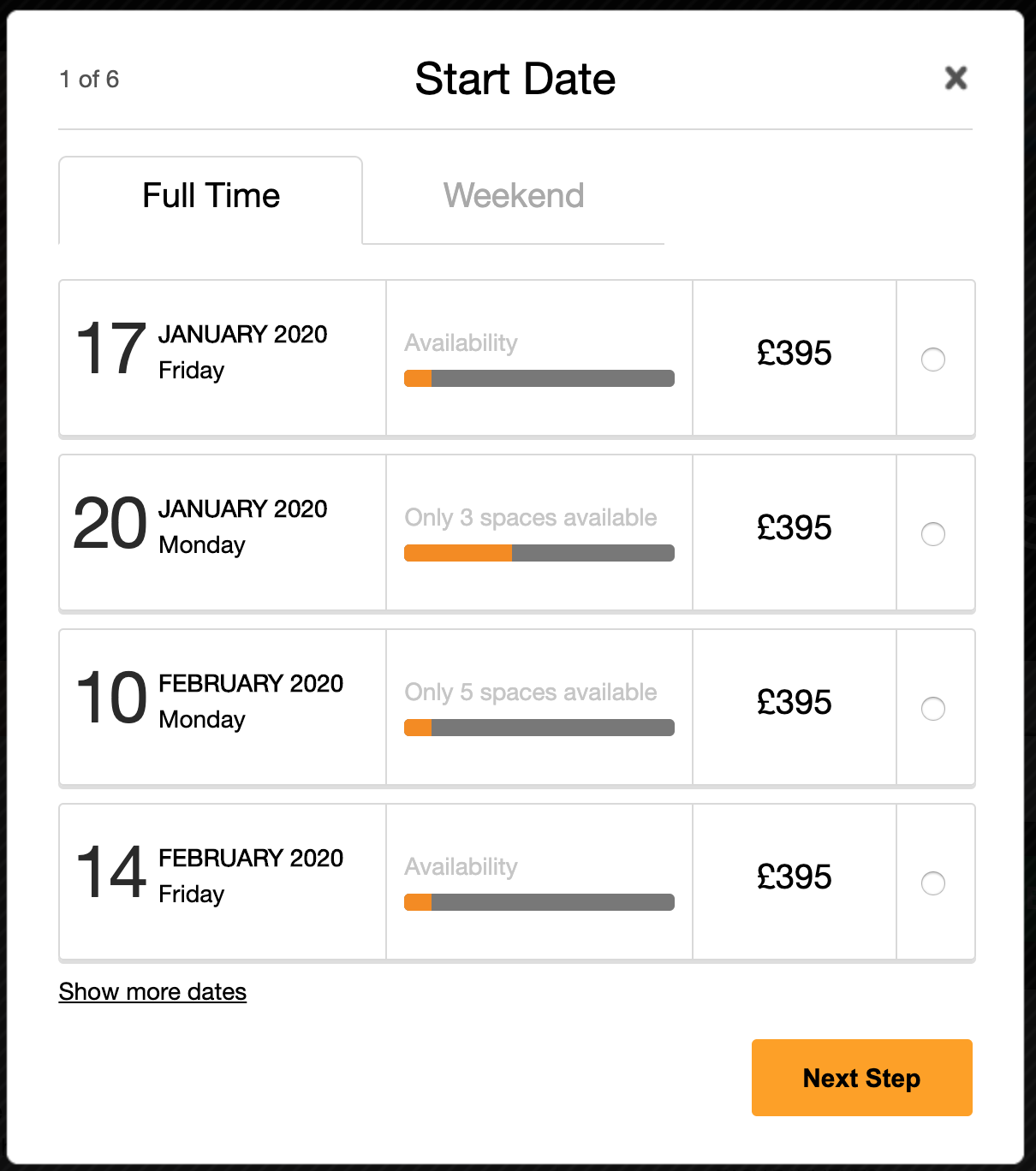The height and width of the screenshot is (1171, 1036).
Task: Open the Full Time tab
Action: pos(211,196)
